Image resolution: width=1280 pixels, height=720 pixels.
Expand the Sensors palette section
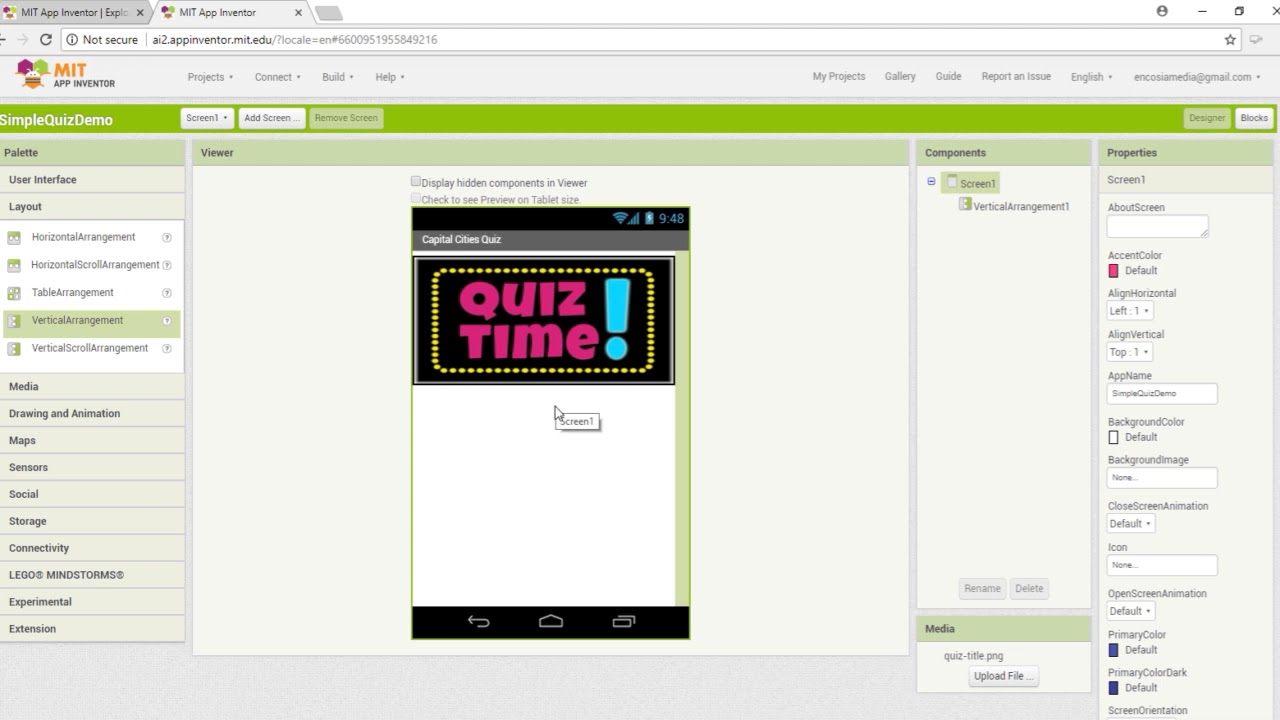click(92, 468)
